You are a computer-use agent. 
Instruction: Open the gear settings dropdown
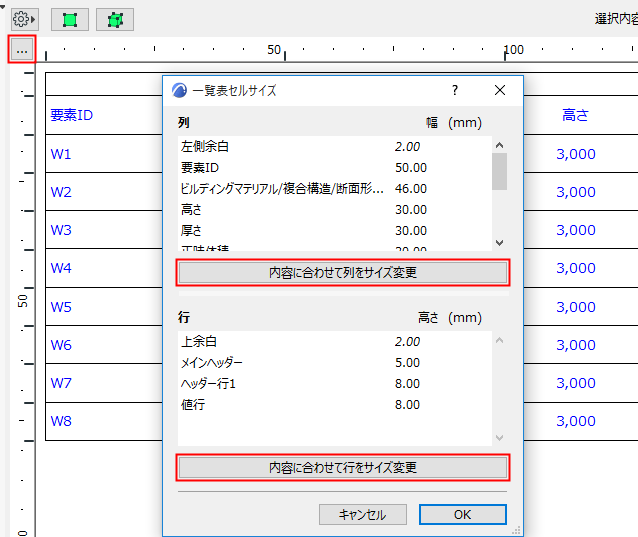pyautogui.click(x=24, y=19)
